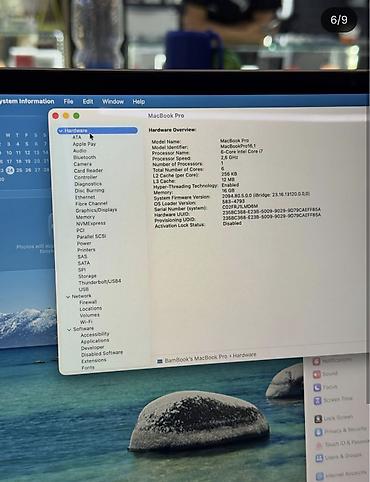Select Storage in the sidebar
The width and height of the screenshot is (370, 482).
(87, 276)
